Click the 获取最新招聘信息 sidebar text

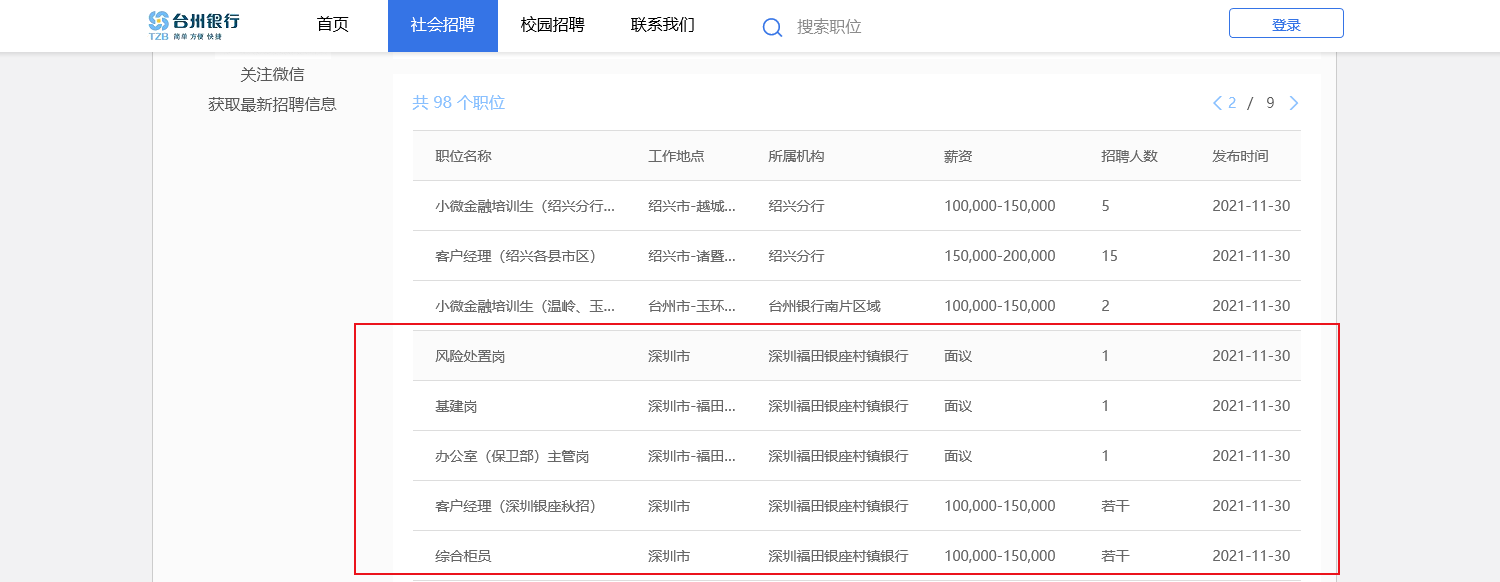click(x=272, y=104)
